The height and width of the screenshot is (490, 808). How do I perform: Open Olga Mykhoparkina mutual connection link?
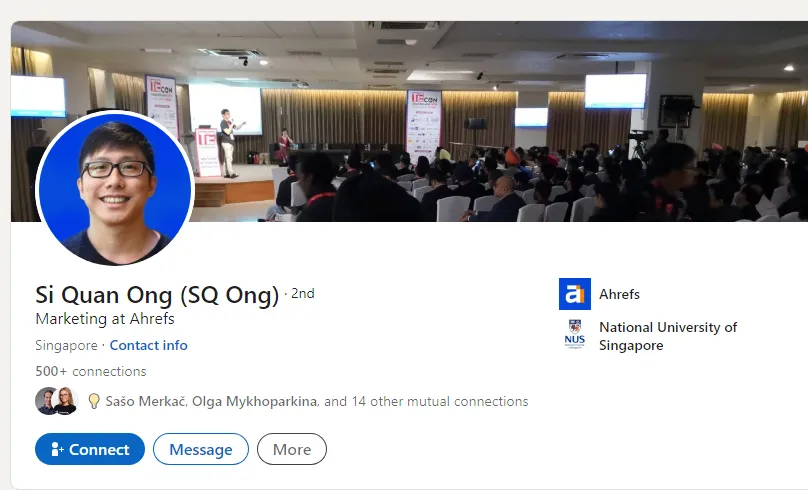pos(255,401)
